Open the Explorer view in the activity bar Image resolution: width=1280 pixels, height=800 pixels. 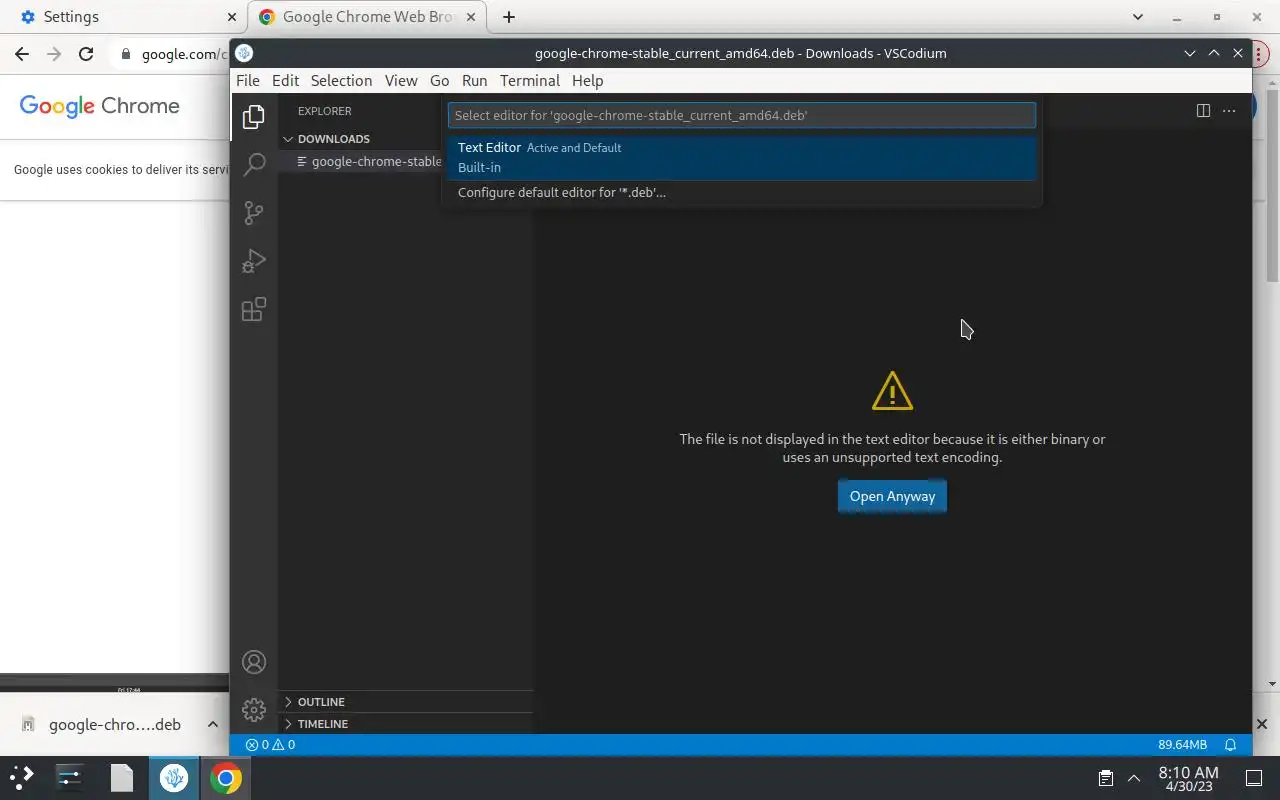point(254,117)
